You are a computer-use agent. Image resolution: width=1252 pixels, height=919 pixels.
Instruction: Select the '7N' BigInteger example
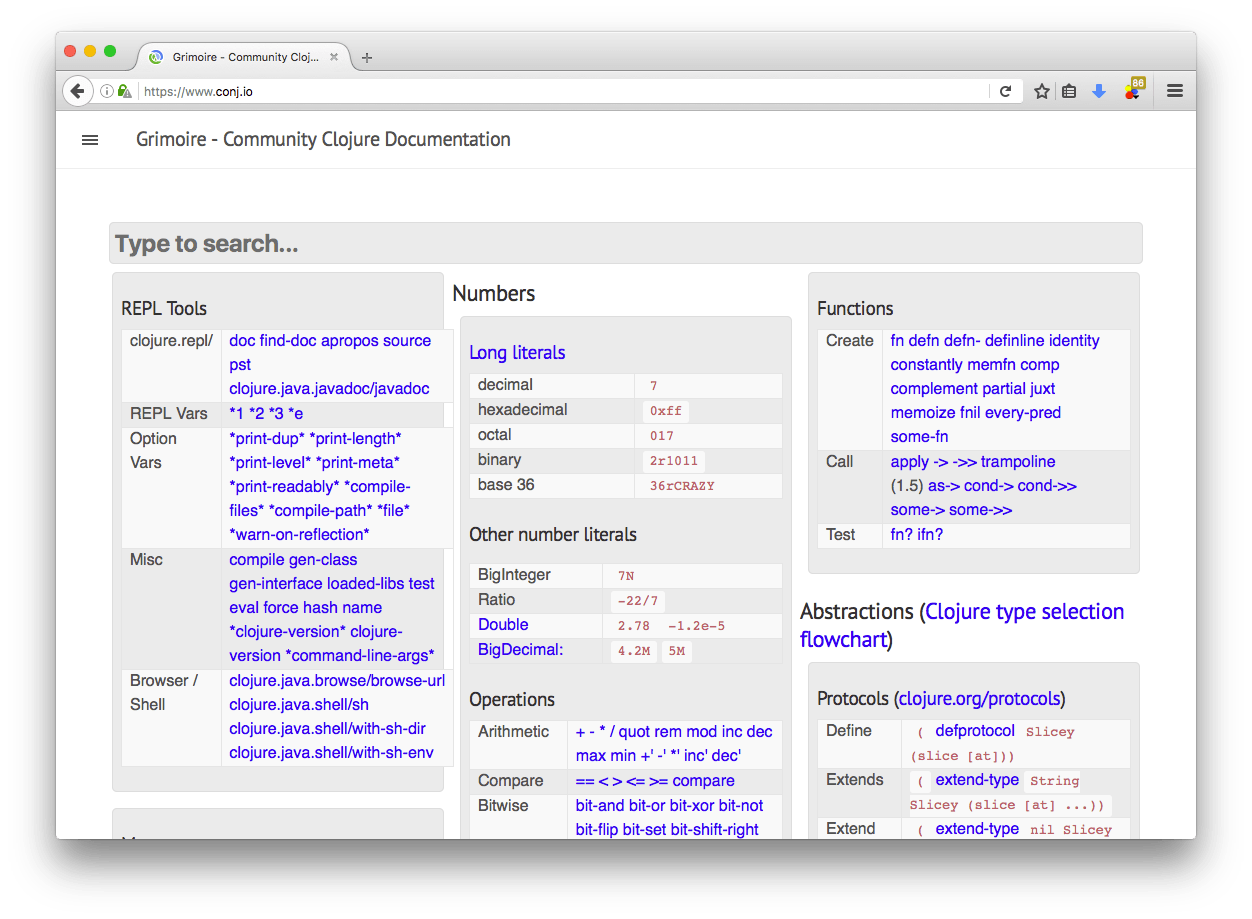[626, 576]
